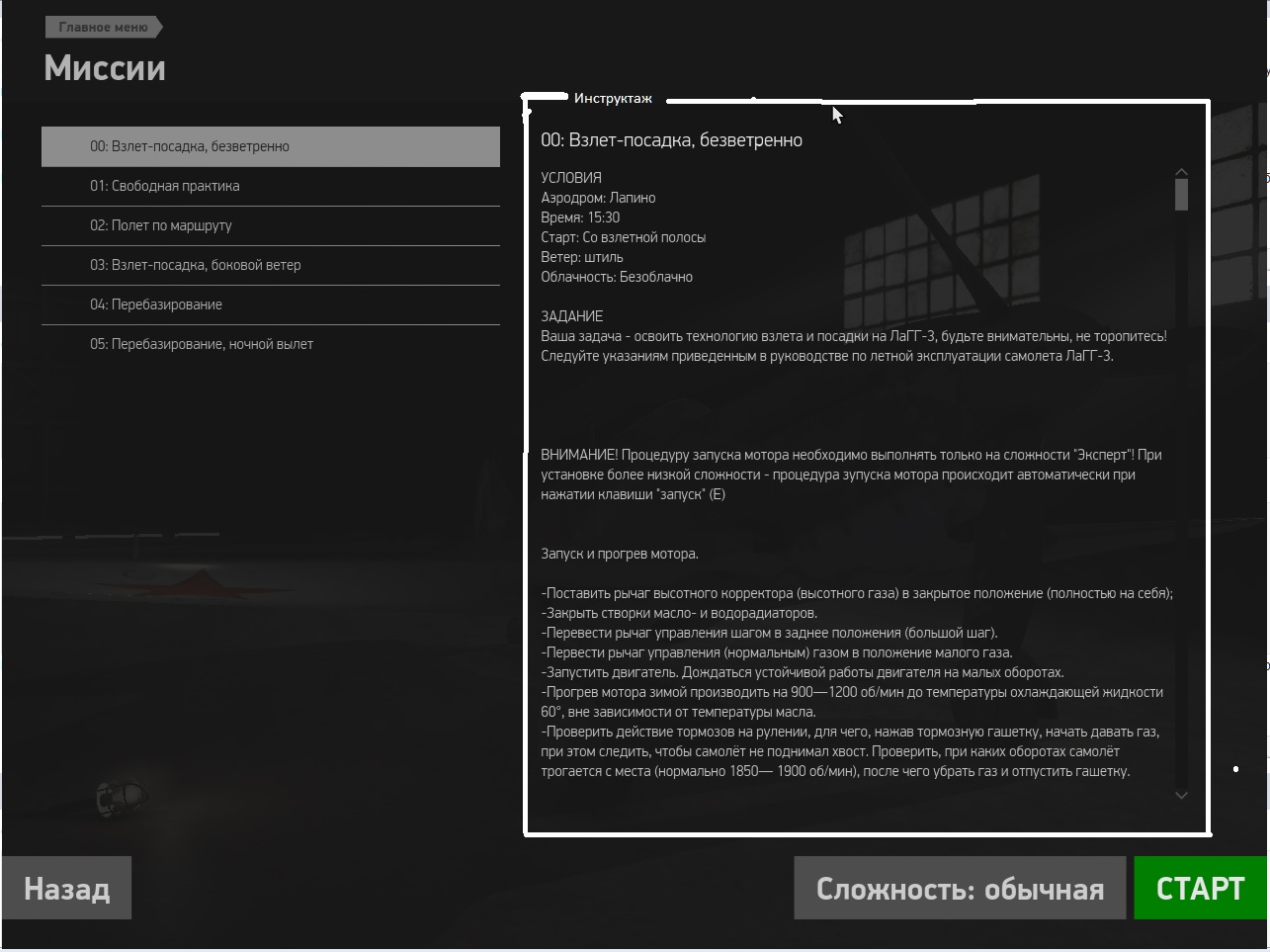Image resolution: width=1270 pixels, height=952 pixels.
Task: Click the ЗАДАНИЕ heading
Action: (571, 316)
